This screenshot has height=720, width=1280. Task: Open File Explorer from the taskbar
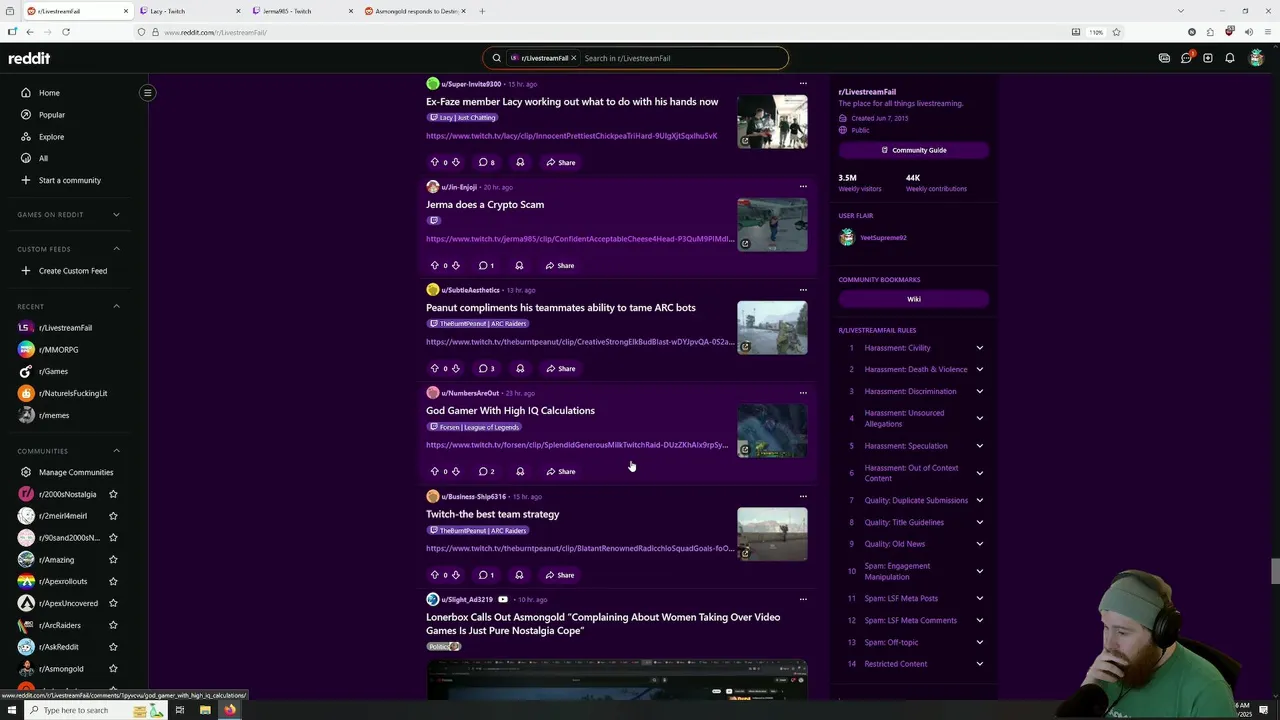(205, 710)
